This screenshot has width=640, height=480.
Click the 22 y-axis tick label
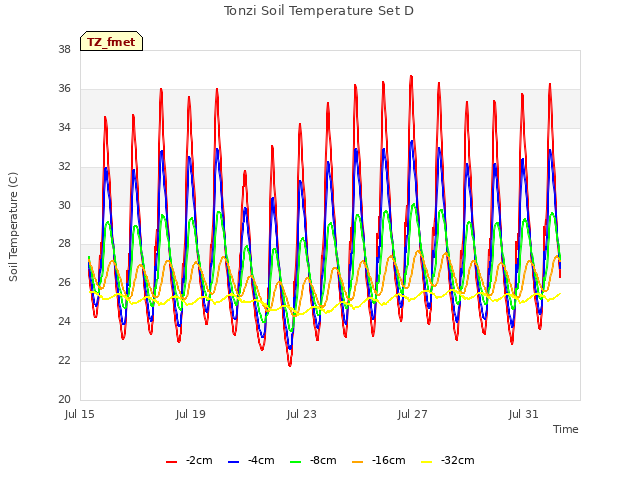pos(64,360)
